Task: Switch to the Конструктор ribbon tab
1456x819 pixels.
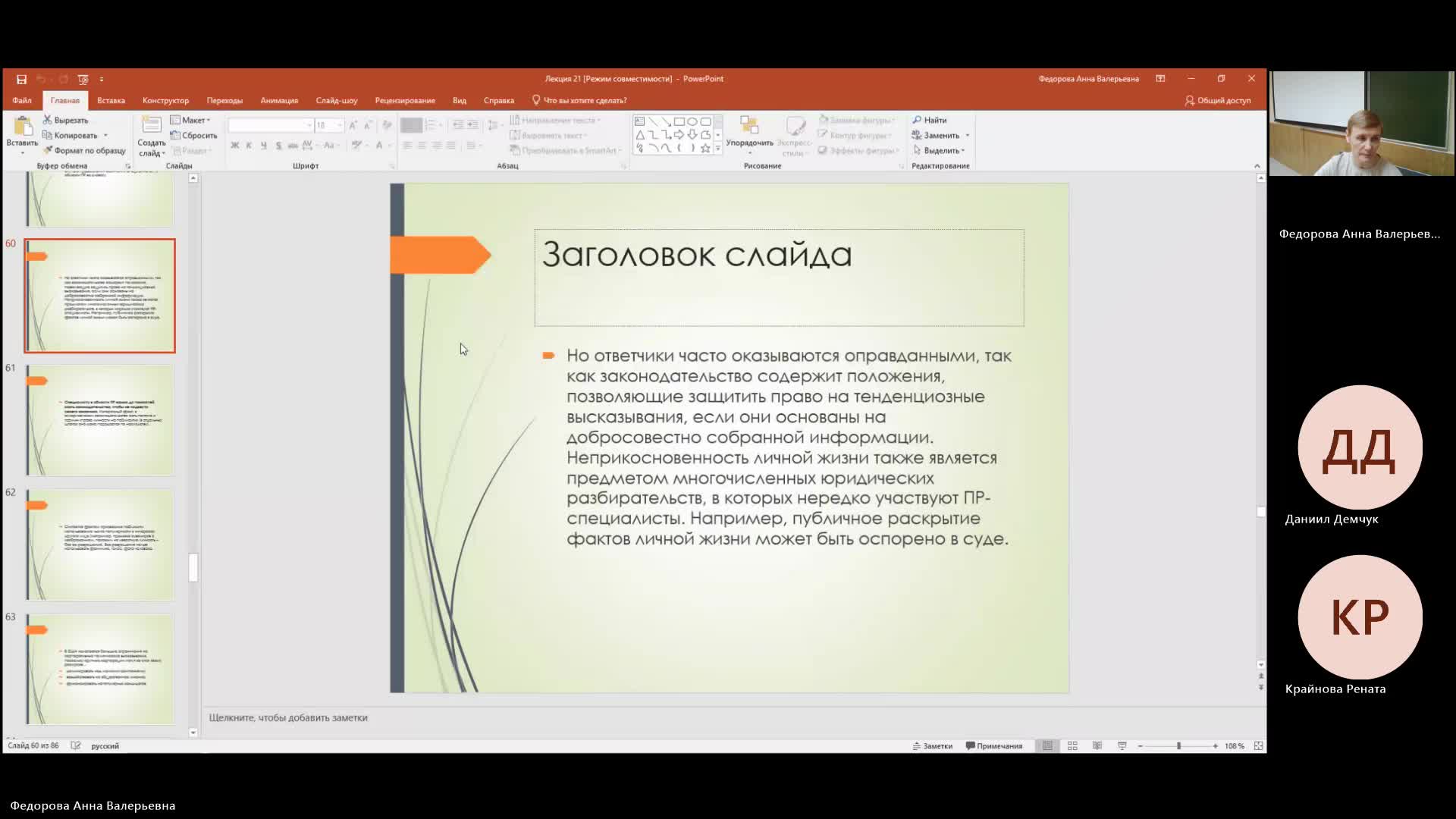Action: tap(165, 100)
